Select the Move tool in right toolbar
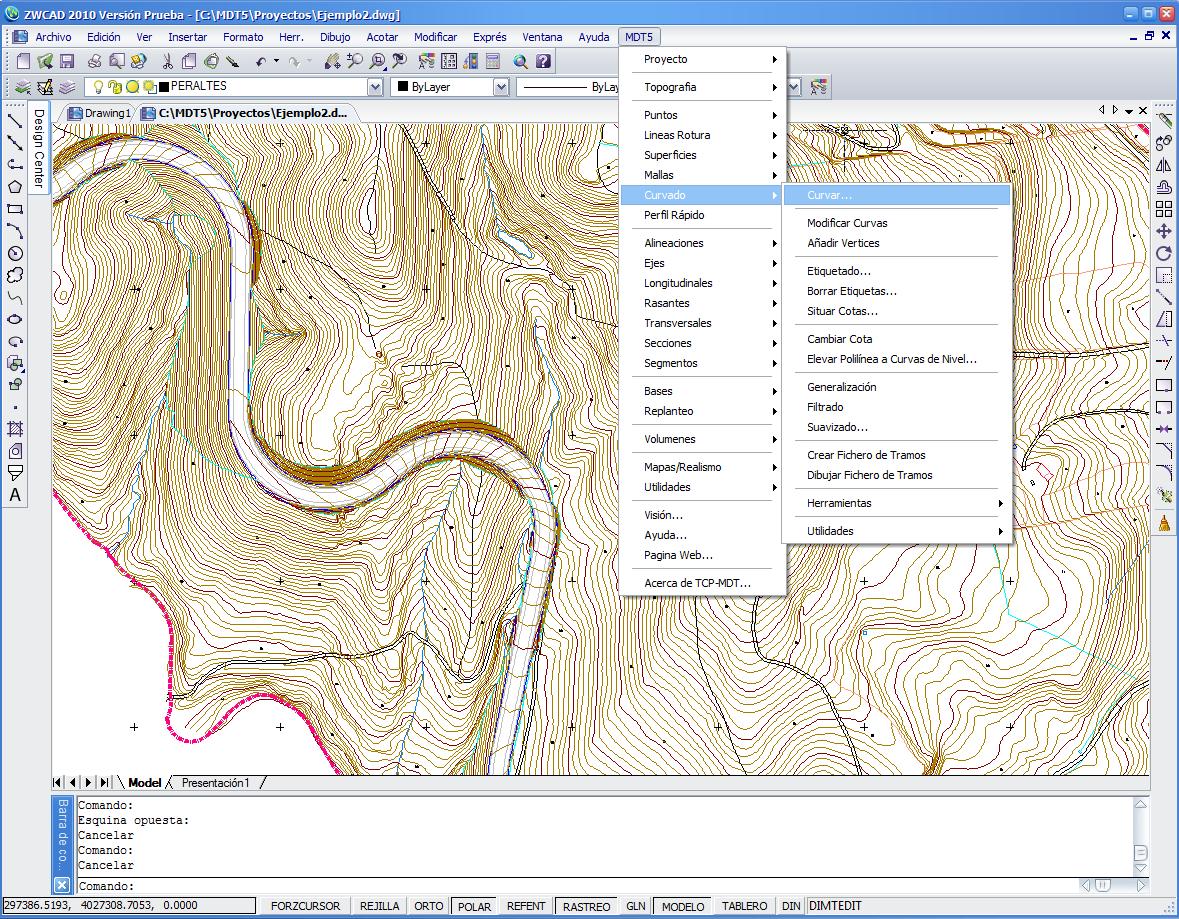 tap(1164, 231)
